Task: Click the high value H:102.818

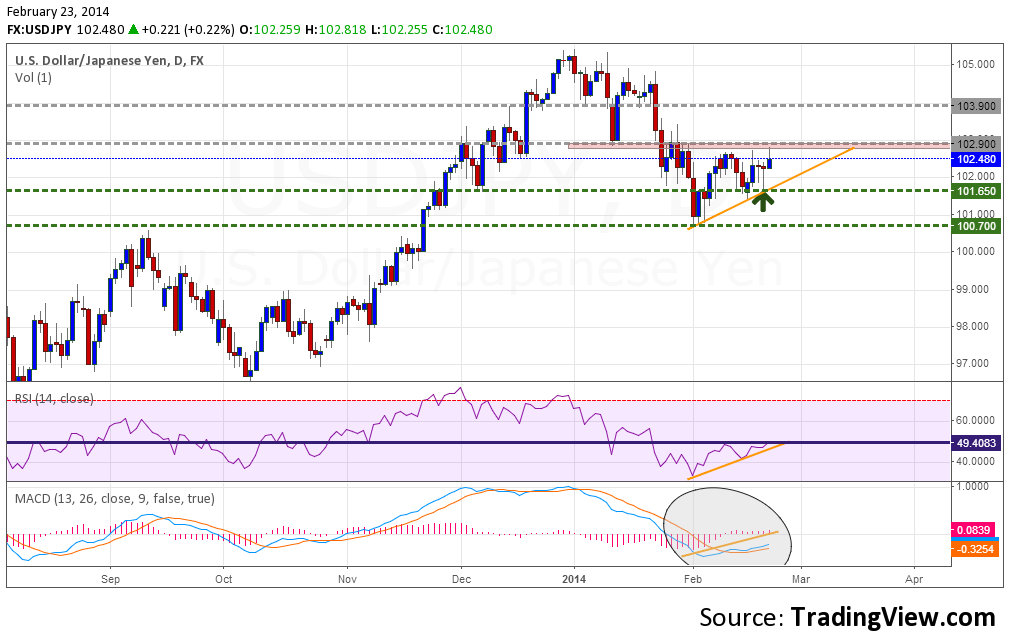Action: [x=336, y=30]
